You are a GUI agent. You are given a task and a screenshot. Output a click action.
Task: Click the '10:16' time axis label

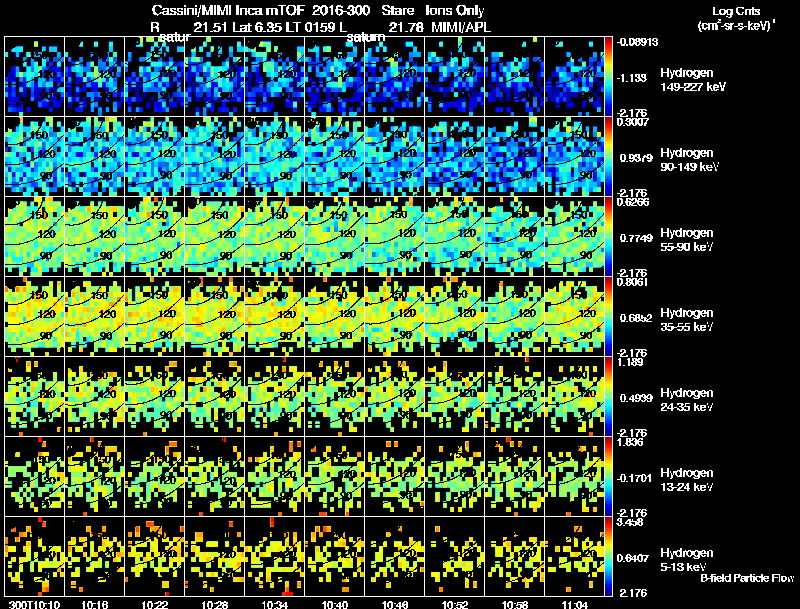pos(94,604)
